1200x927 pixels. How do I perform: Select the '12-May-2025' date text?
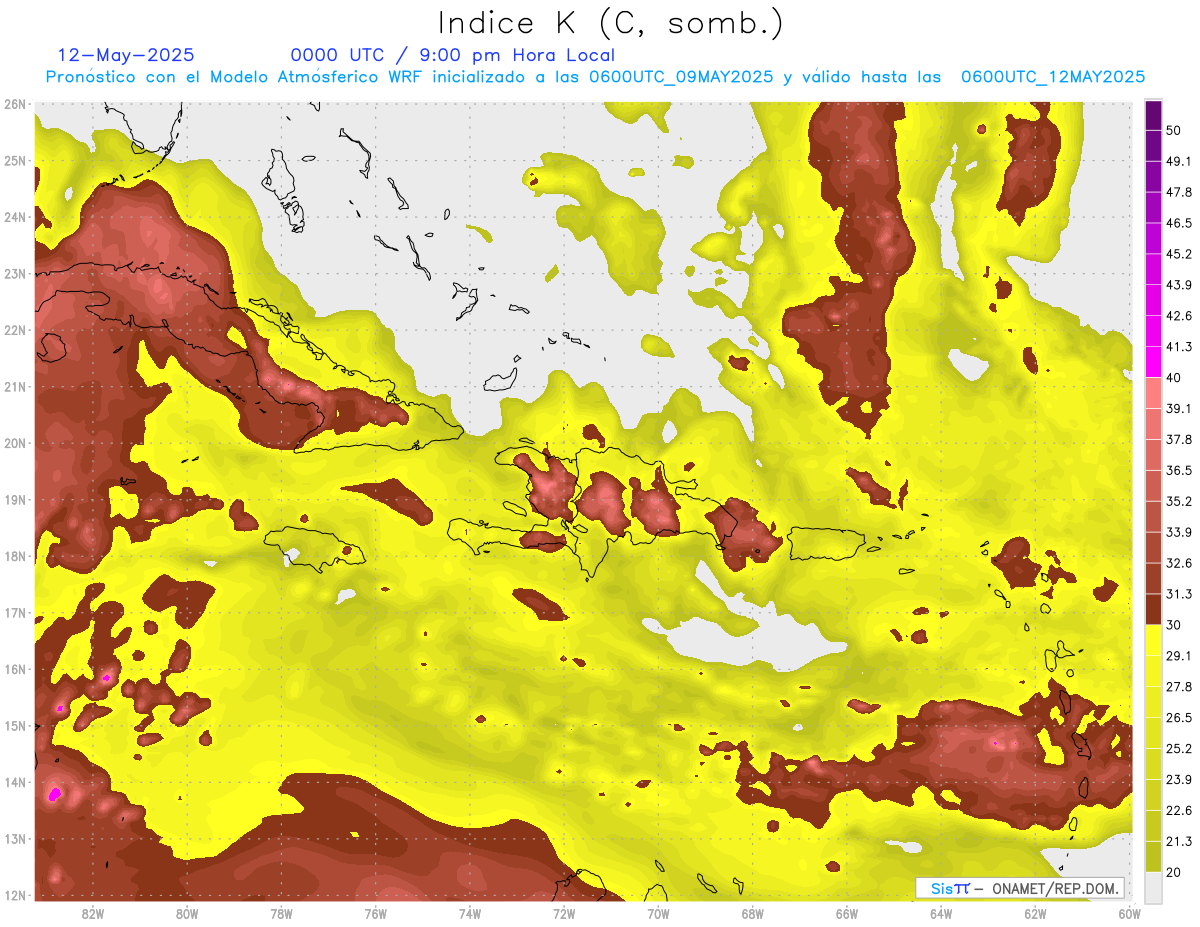pyautogui.click(x=125, y=55)
